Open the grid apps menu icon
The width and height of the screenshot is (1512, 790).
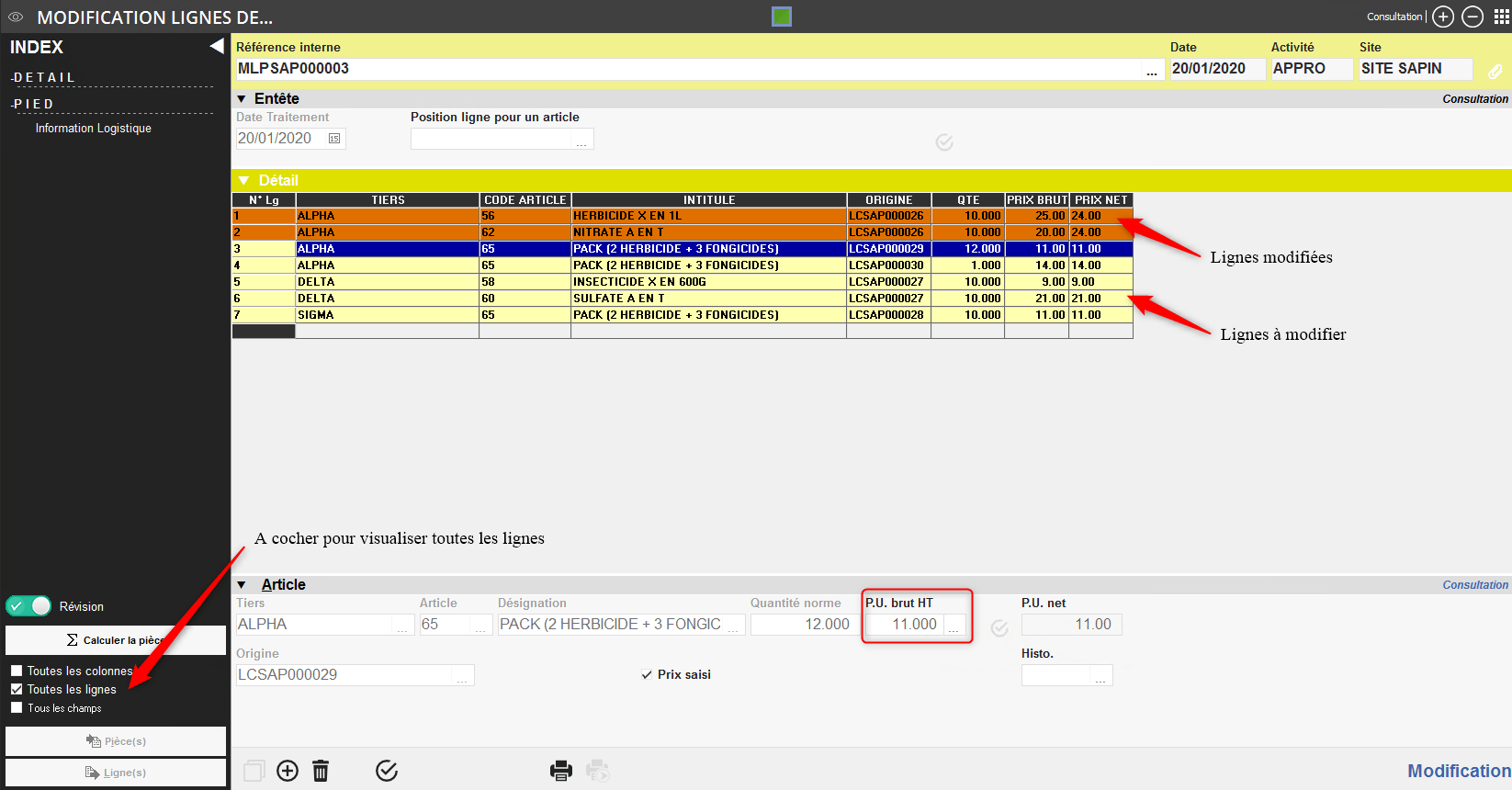tap(1501, 17)
